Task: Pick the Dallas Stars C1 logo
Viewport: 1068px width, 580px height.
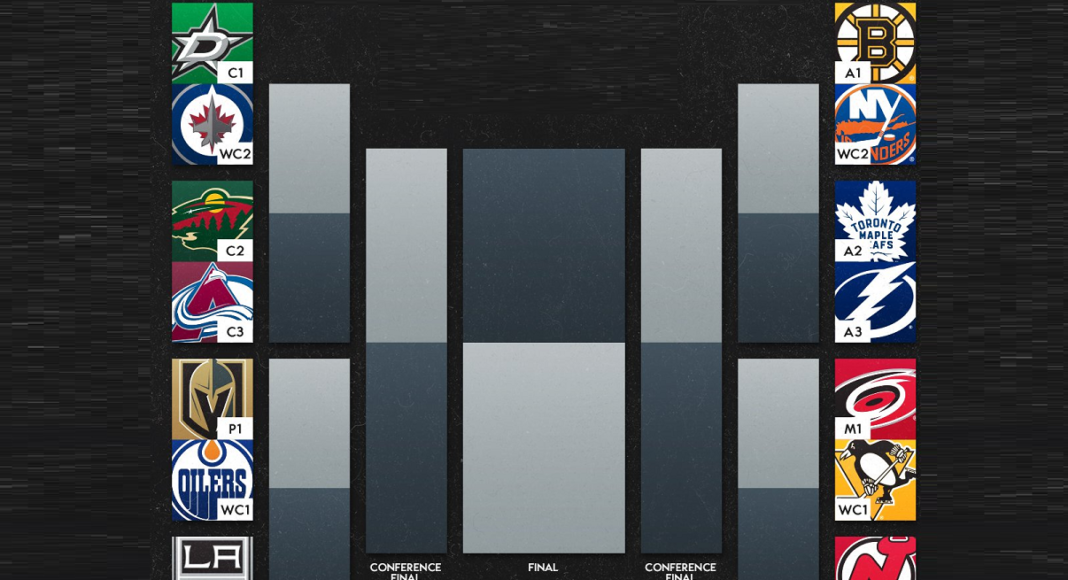Action: point(213,43)
